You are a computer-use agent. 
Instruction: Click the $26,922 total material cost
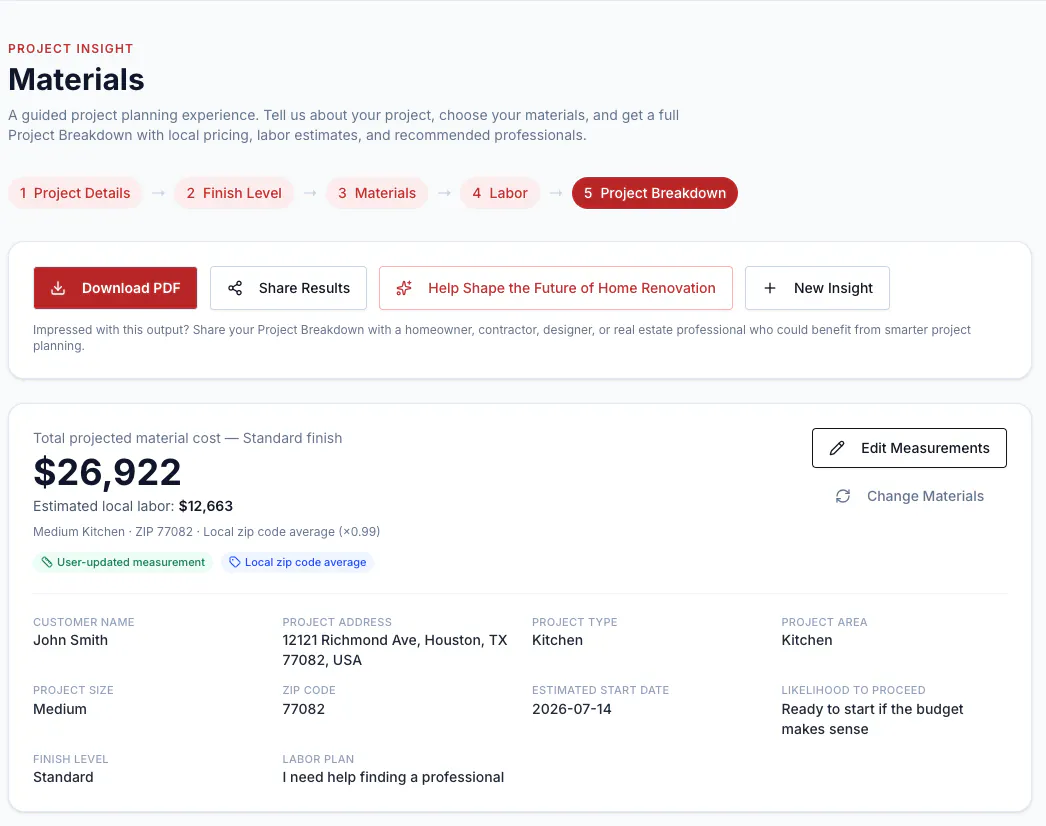point(107,472)
